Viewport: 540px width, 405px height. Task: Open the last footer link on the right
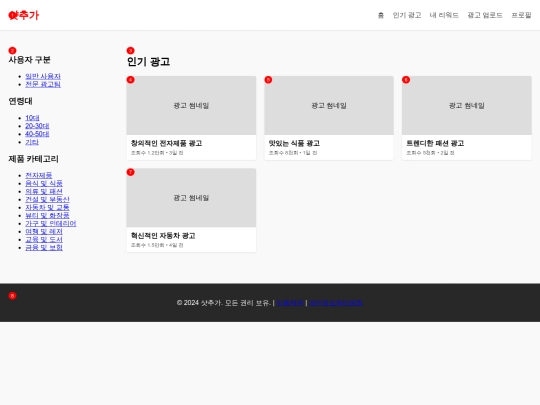[x=336, y=303]
